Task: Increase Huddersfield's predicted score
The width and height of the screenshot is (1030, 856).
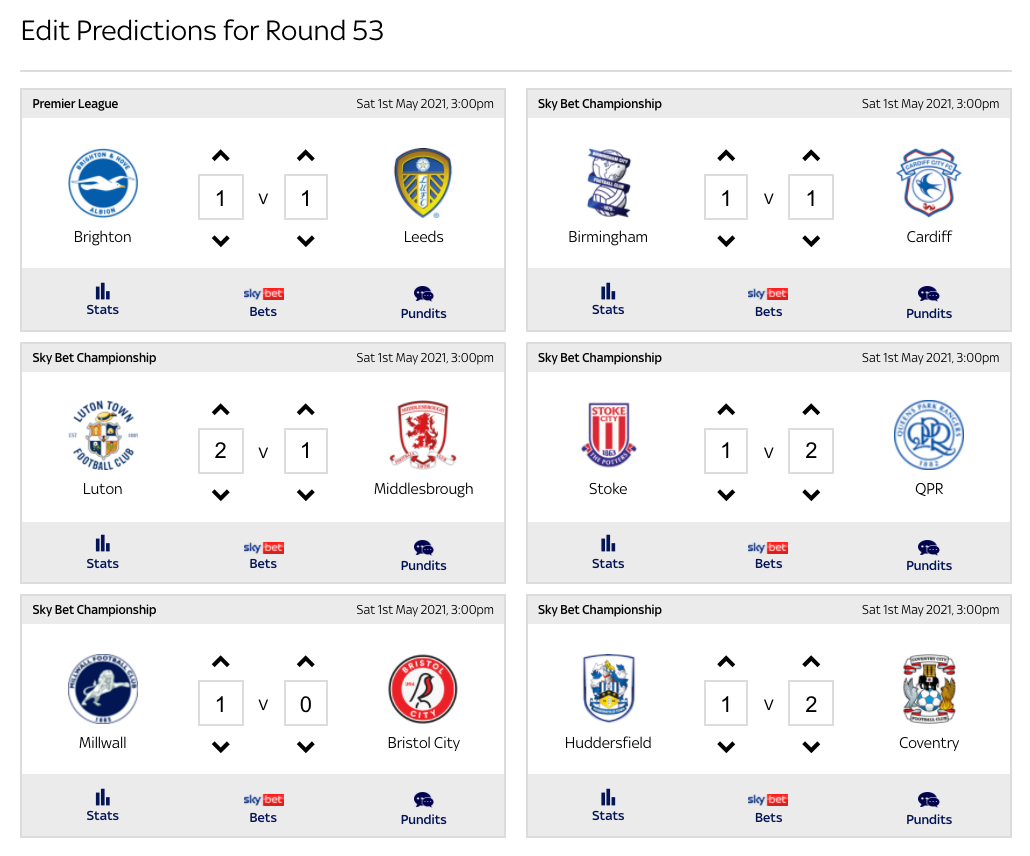Action: tap(726, 662)
